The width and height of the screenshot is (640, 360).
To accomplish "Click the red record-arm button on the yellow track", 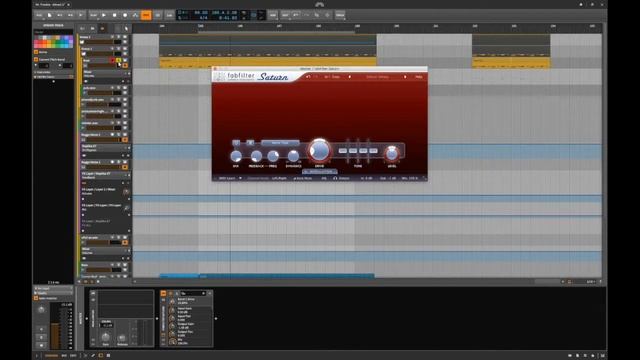I will pos(112,60).
